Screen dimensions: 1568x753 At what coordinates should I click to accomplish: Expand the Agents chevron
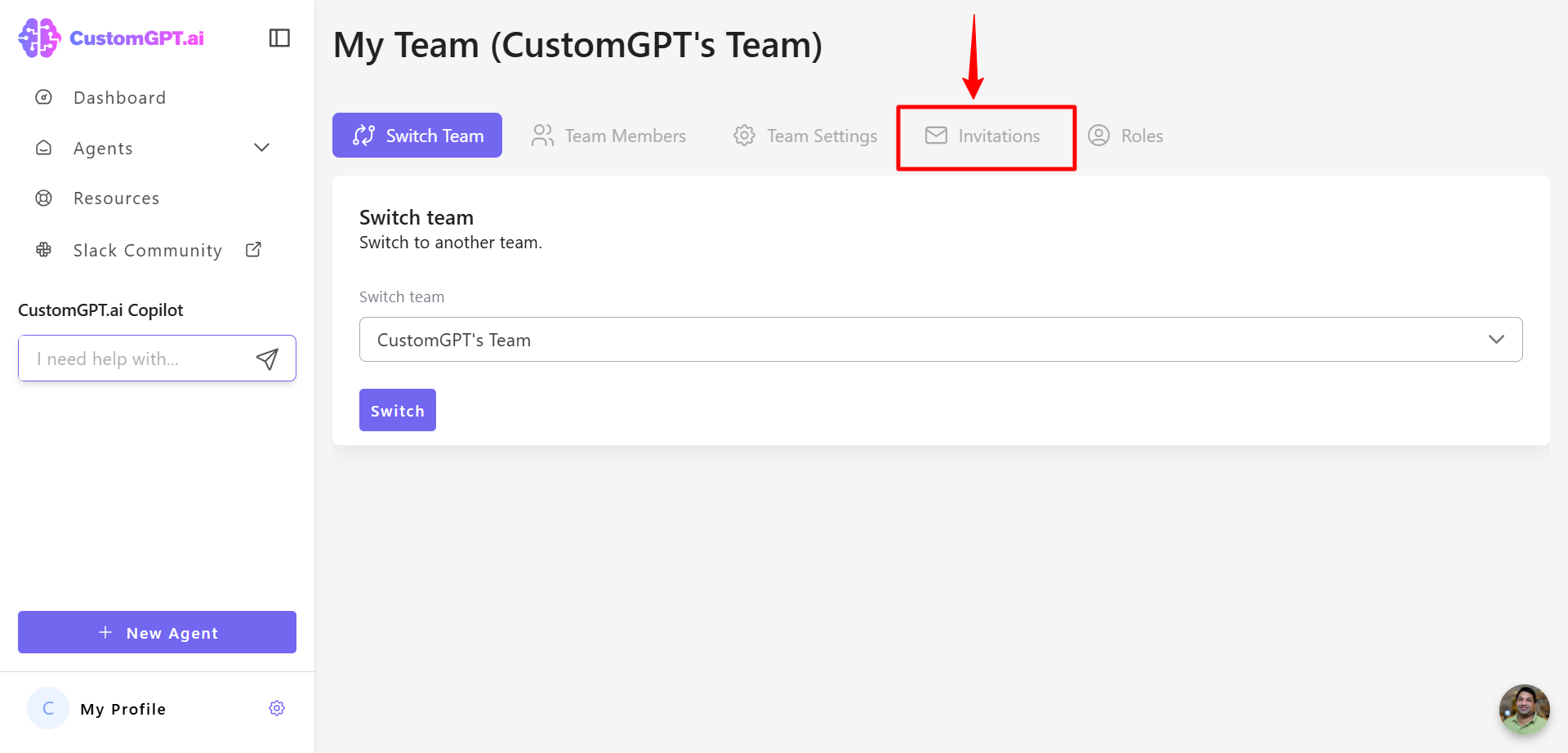click(261, 148)
